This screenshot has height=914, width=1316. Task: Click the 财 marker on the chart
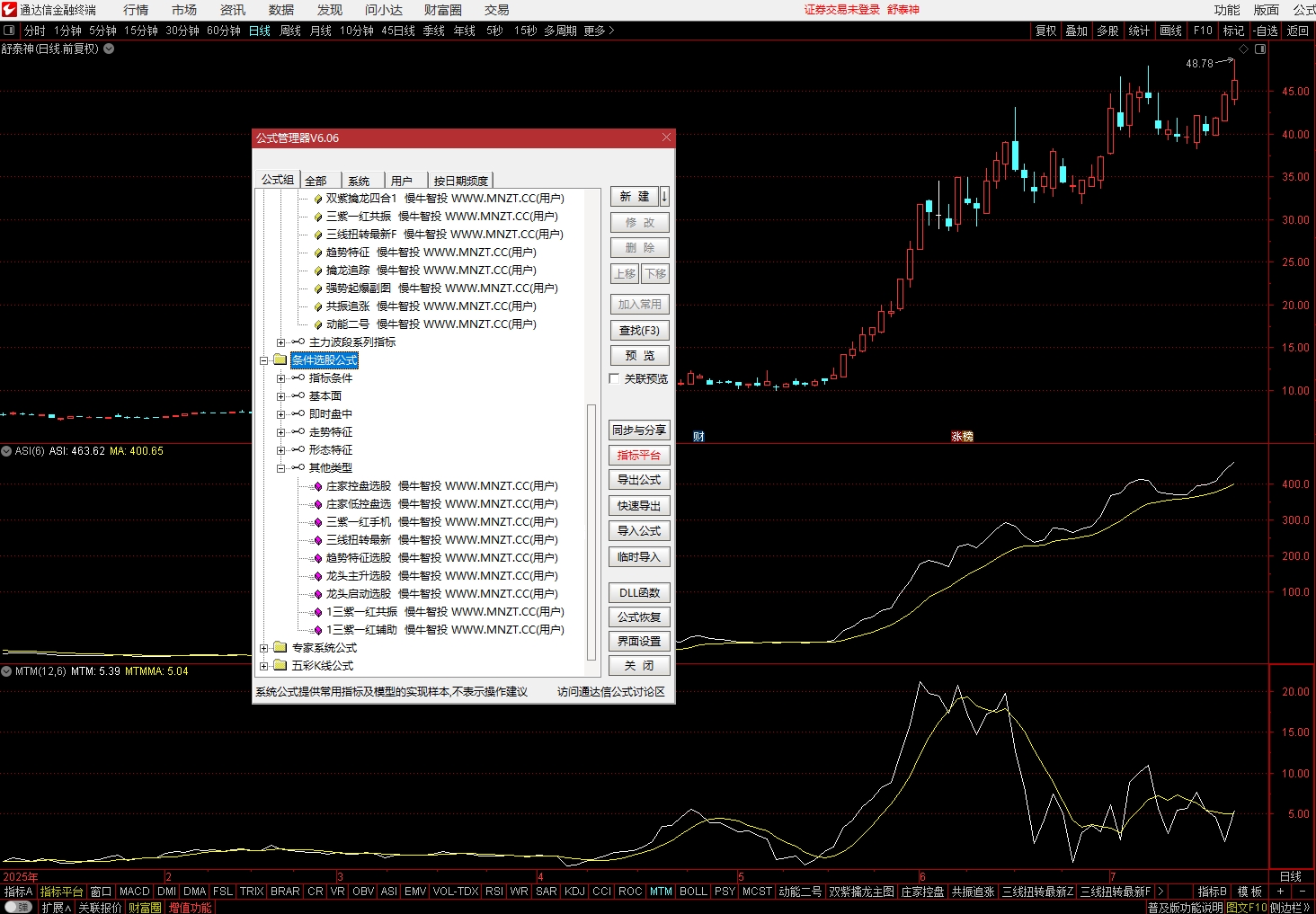pyautogui.click(x=698, y=437)
